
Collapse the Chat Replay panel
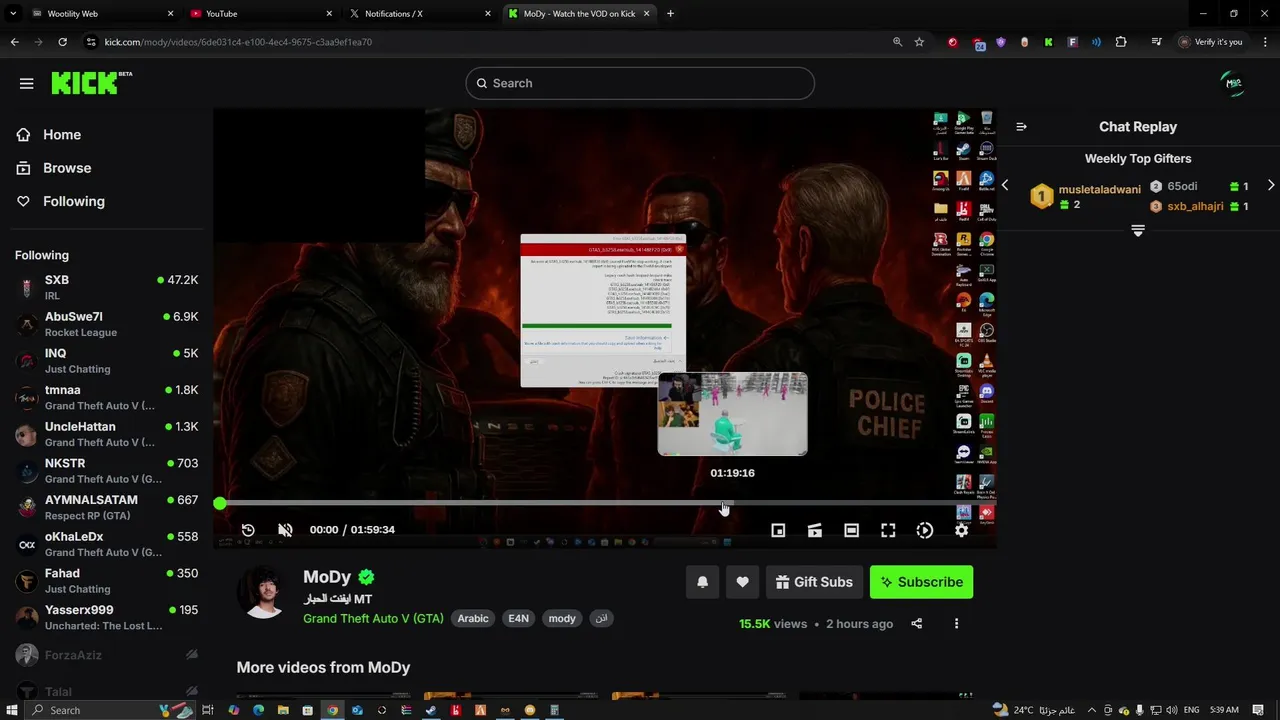1021,127
